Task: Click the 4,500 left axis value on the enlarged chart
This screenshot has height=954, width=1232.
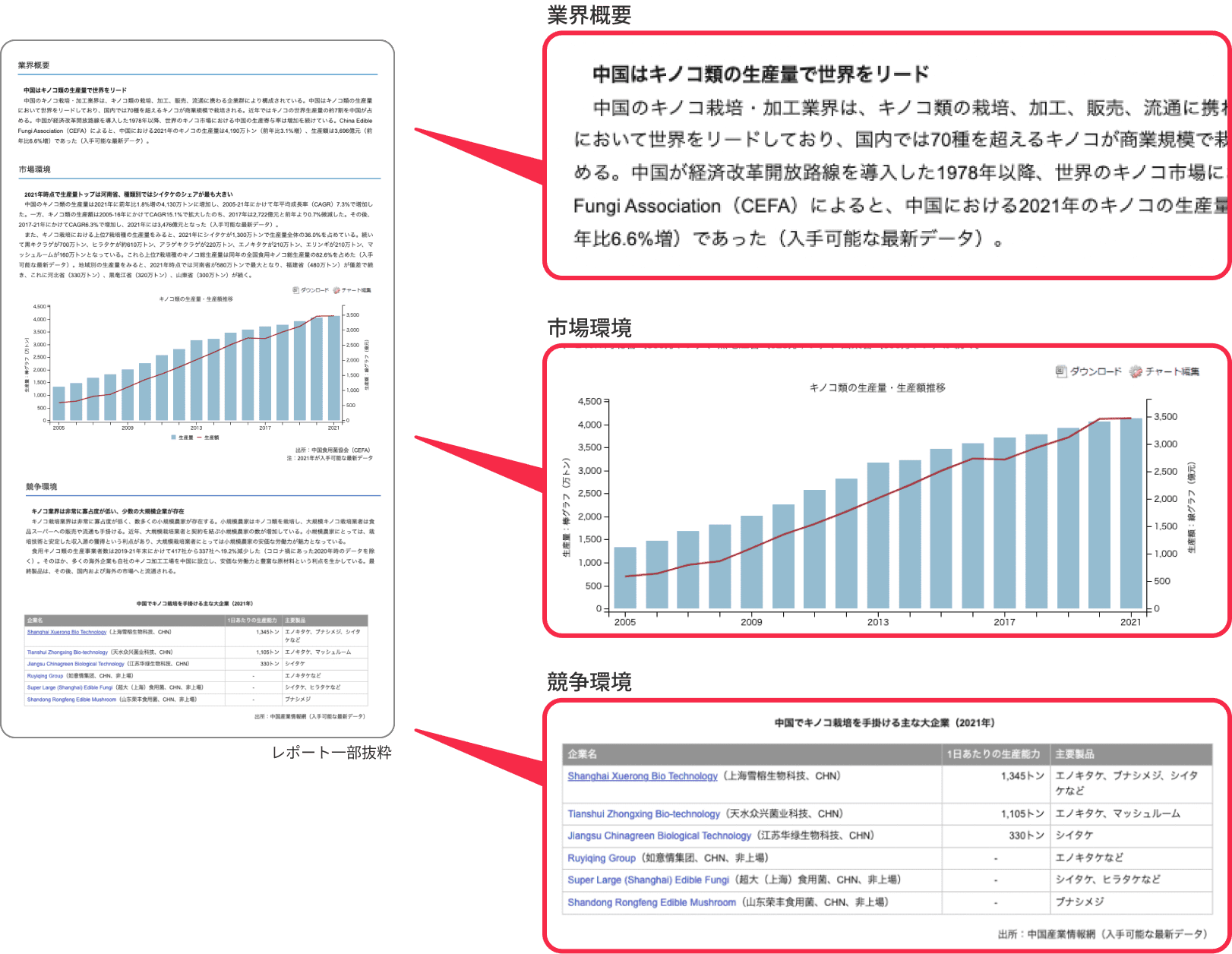Action: click(589, 401)
